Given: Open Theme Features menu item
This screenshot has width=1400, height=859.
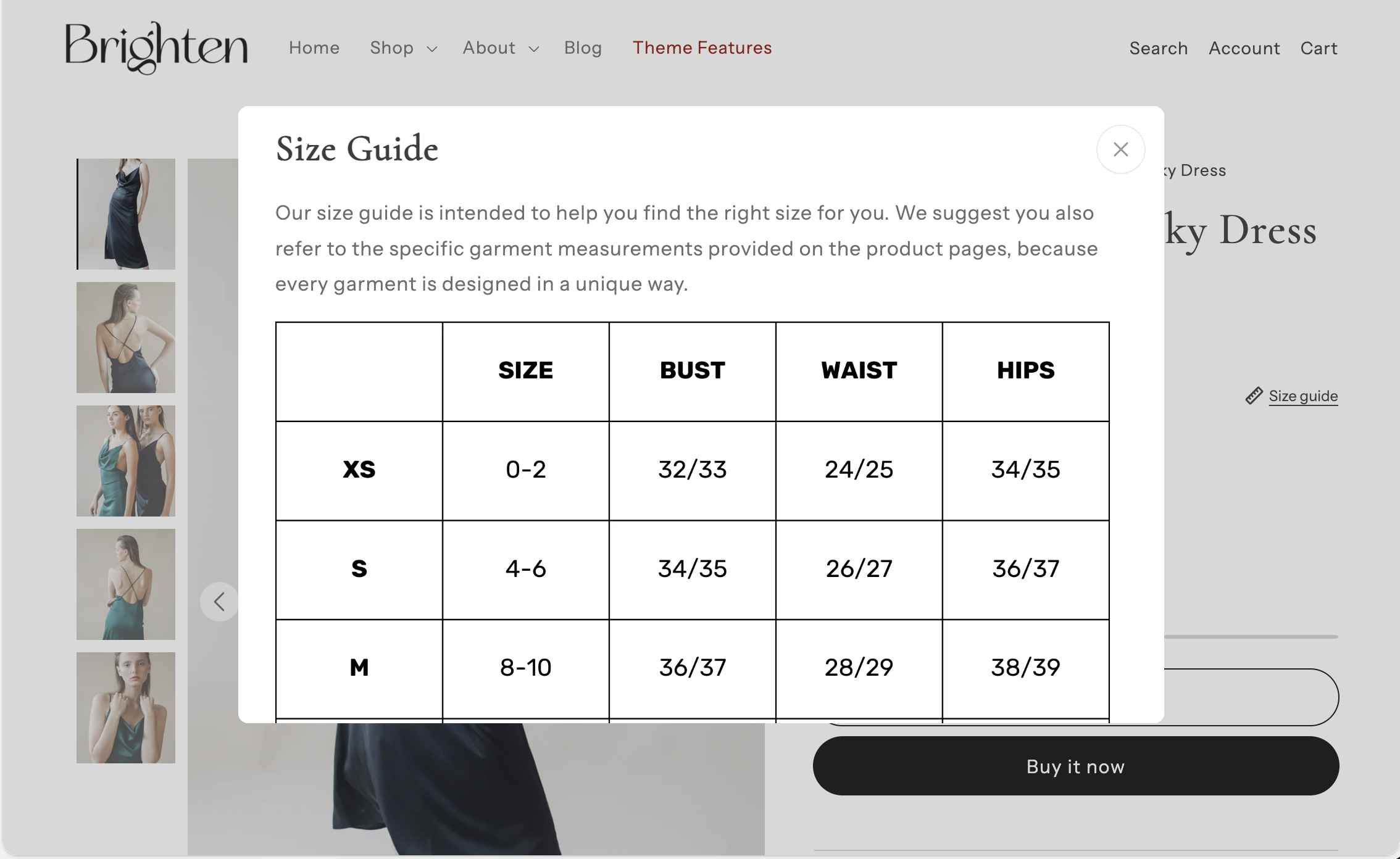Looking at the screenshot, I should point(702,48).
